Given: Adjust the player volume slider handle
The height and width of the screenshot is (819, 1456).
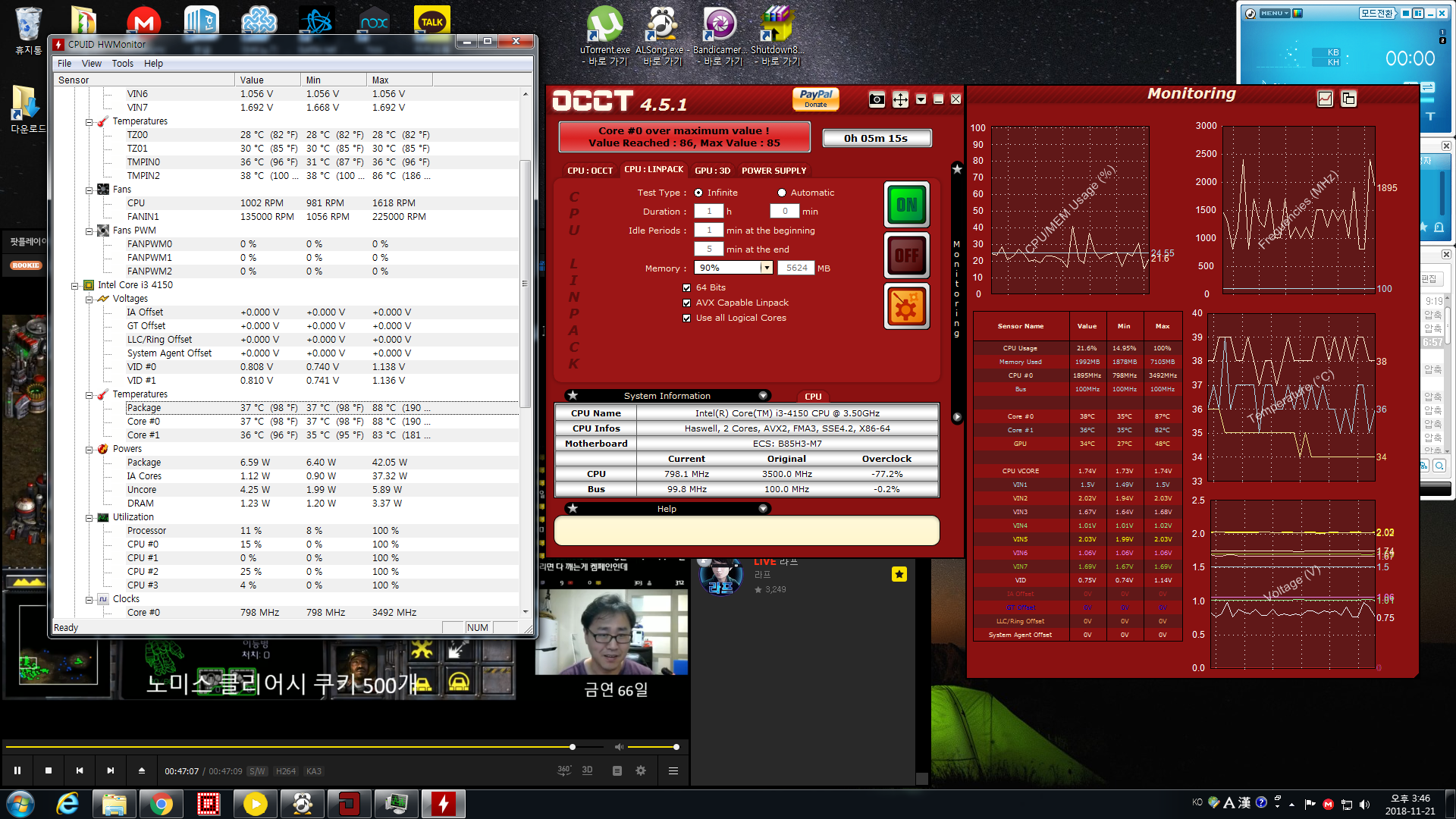Looking at the screenshot, I should [x=676, y=747].
